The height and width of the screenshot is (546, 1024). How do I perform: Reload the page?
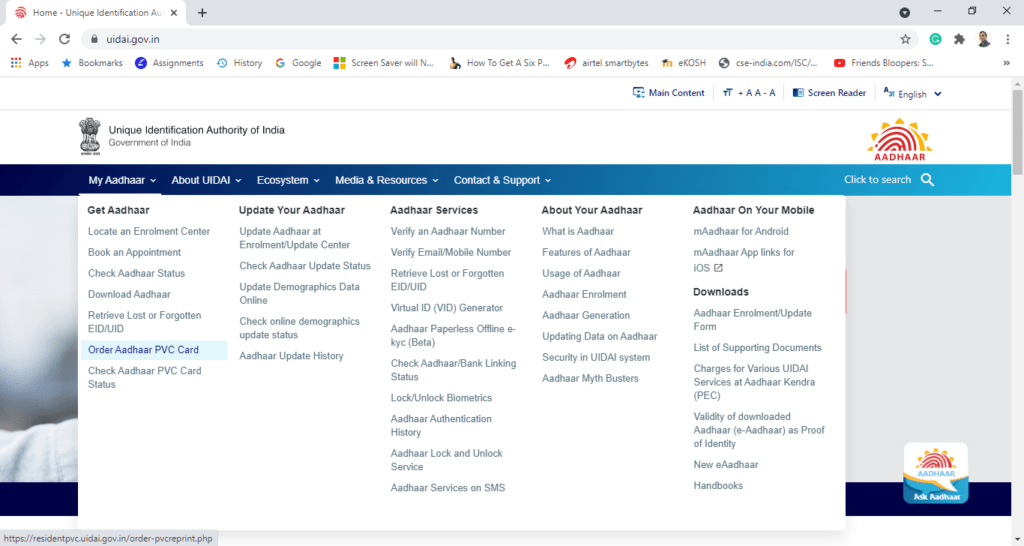click(x=65, y=39)
